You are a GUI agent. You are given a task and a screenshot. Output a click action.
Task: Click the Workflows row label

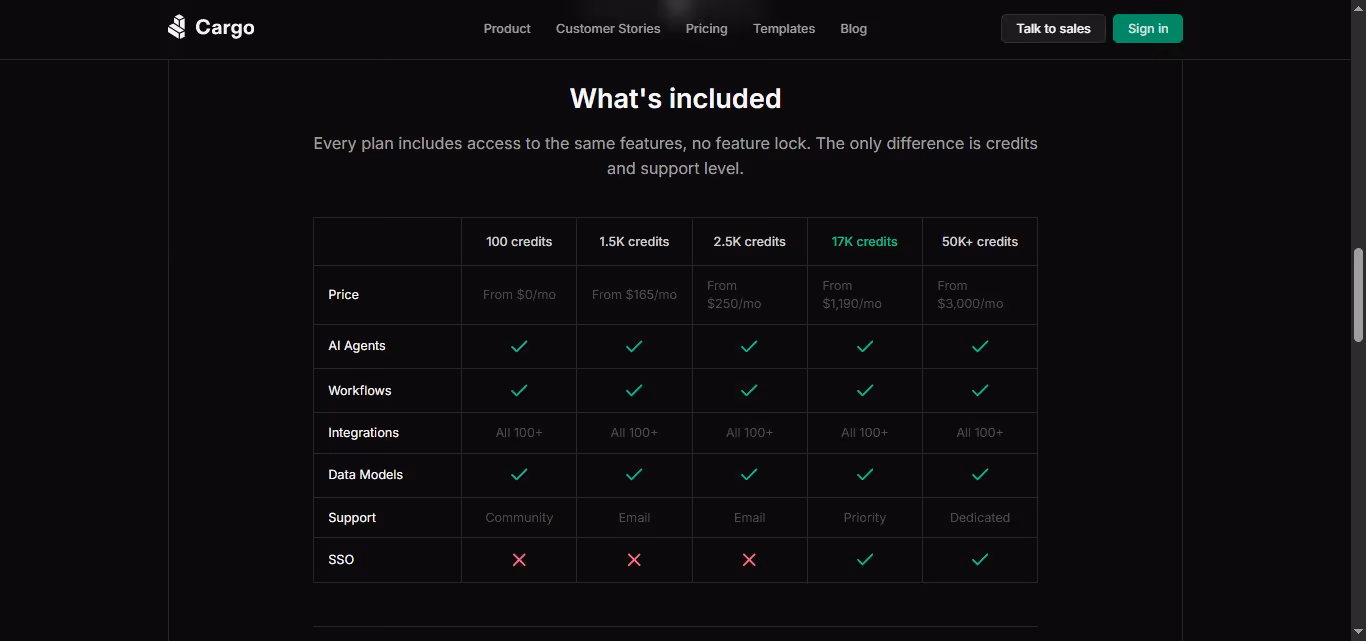pyautogui.click(x=360, y=390)
